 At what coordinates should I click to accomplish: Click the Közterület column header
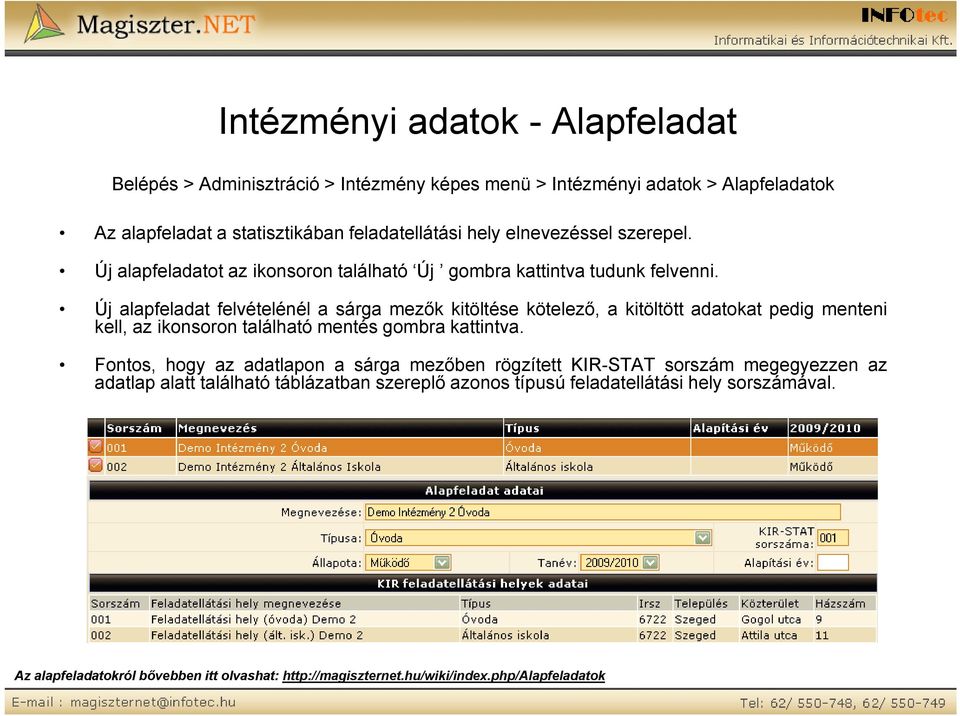(770, 603)
